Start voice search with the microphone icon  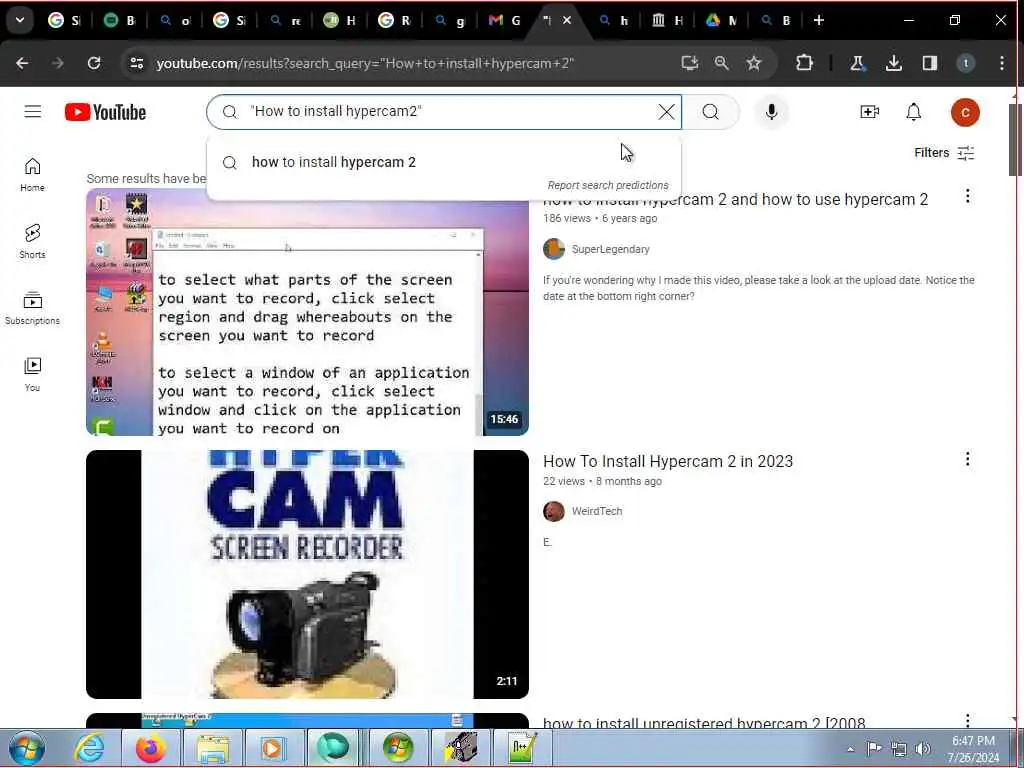771,112
